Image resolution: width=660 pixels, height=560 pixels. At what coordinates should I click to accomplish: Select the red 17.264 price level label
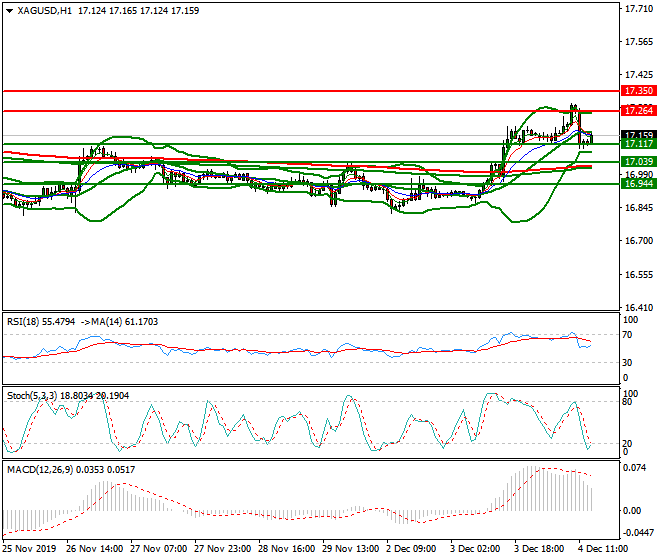[x=639, y=111]
